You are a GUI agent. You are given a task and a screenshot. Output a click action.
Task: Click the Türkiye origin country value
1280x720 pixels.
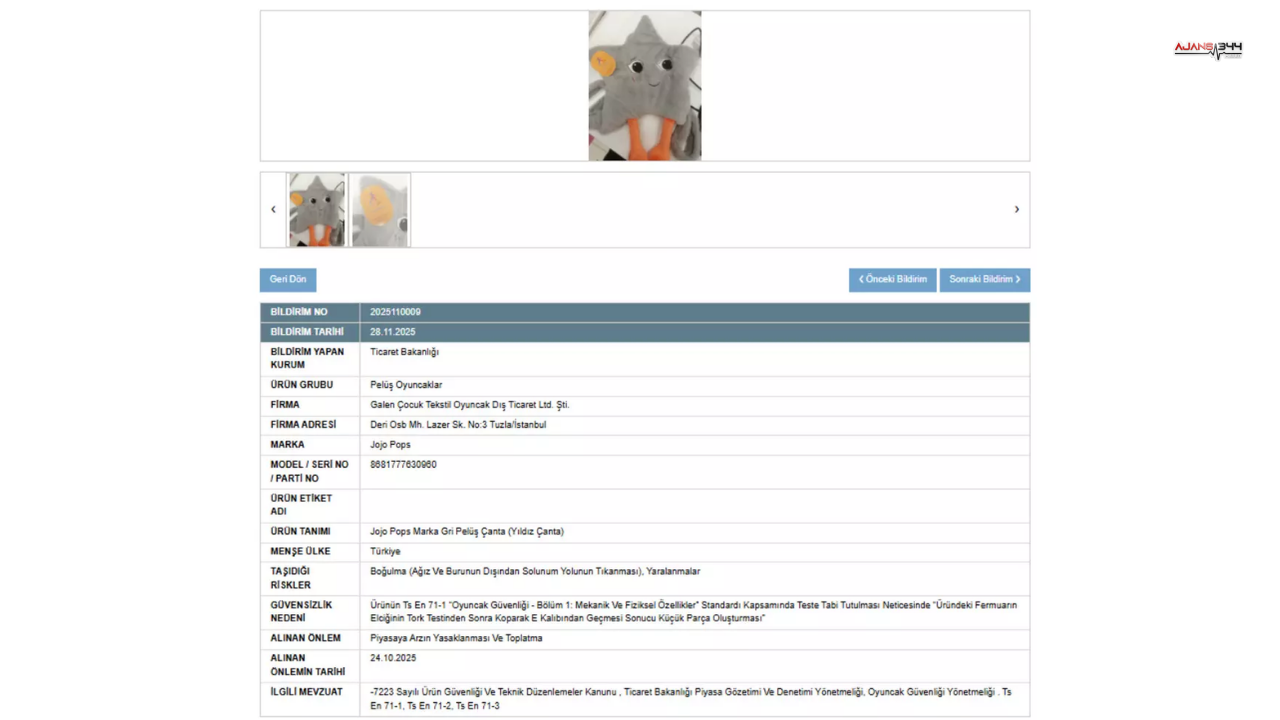click(385, 552)
